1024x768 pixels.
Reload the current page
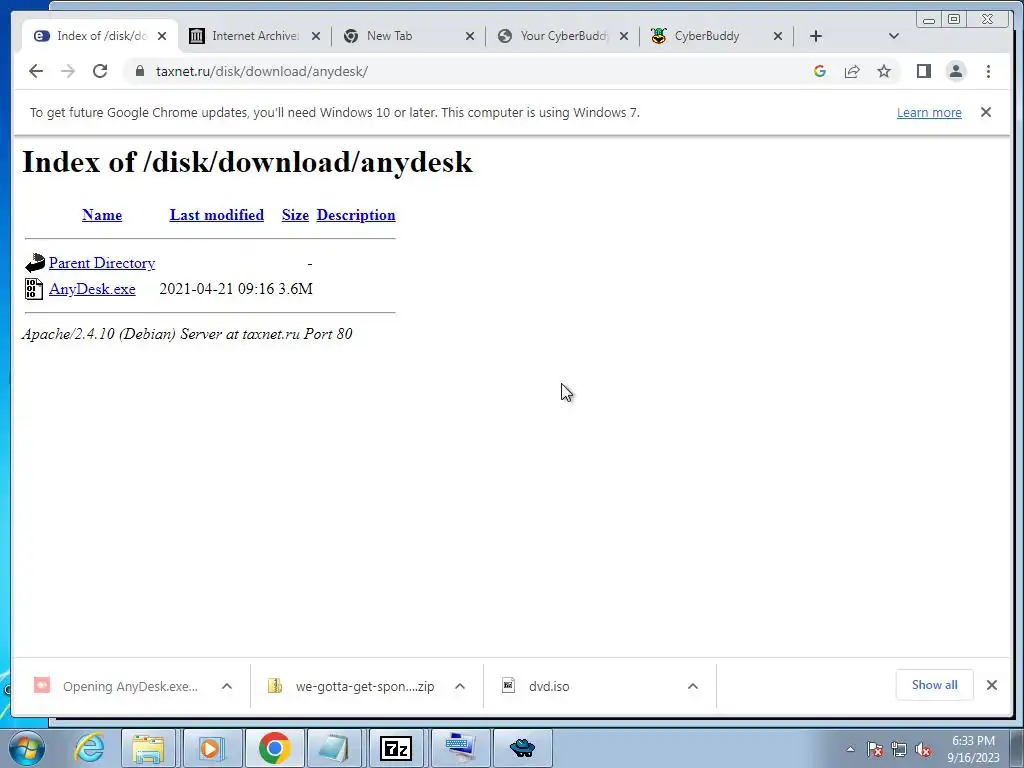coord(100,71)
